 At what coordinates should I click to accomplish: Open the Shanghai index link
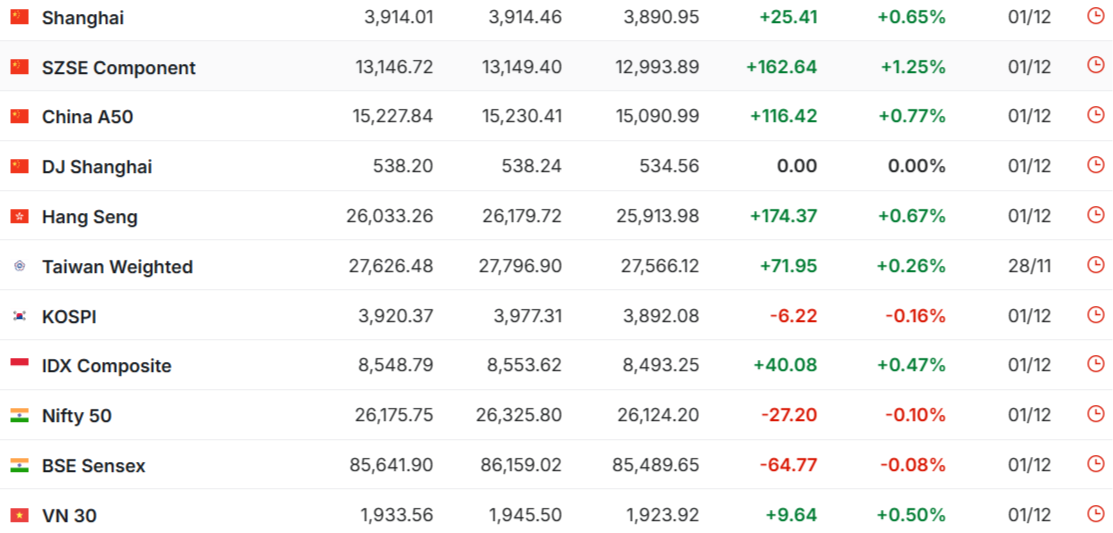(83, 18)
